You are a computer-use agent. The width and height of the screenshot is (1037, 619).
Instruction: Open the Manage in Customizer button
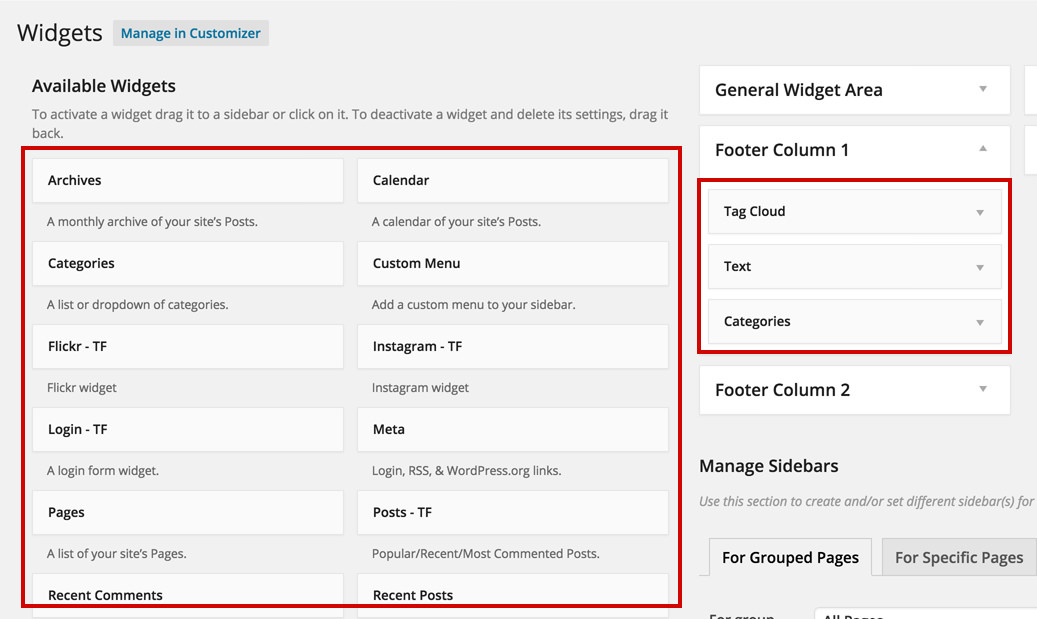(190, 33)
